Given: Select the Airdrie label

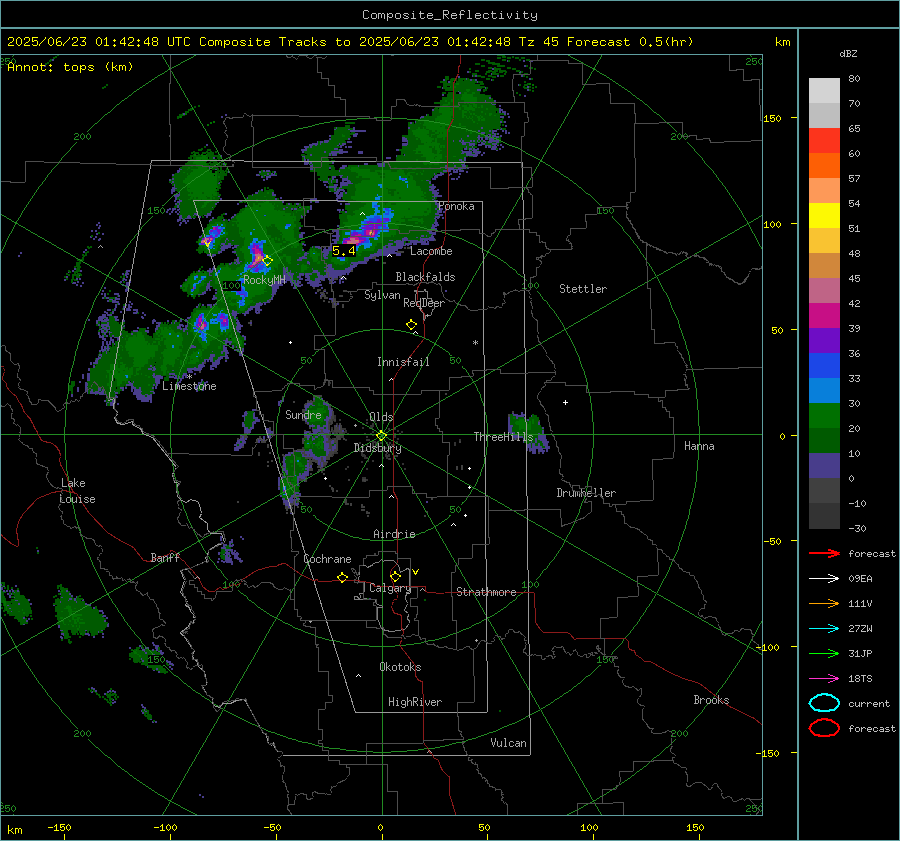Looking at the screenshot, I should [x=394, y=534].
